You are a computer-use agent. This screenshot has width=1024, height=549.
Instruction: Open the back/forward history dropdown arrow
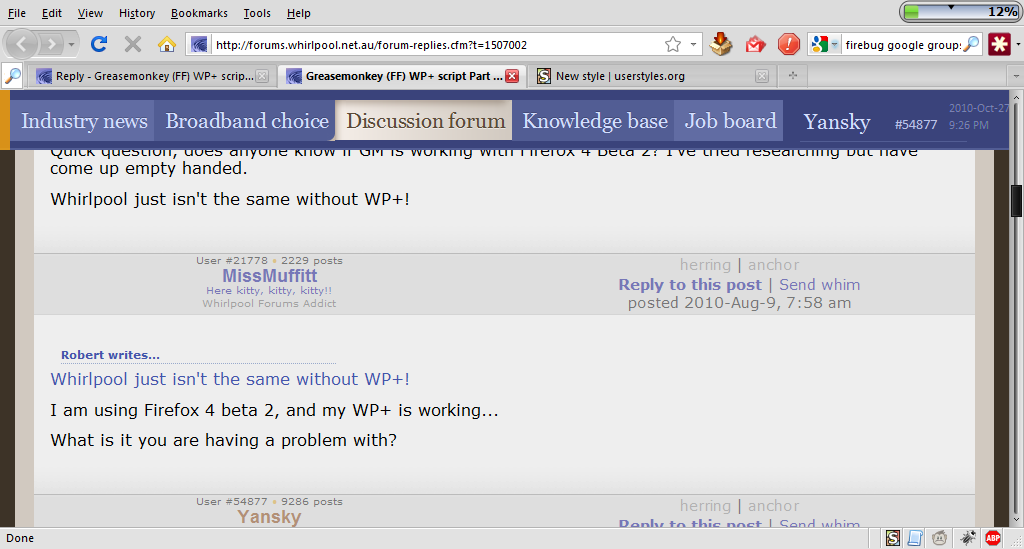point(71,44)
